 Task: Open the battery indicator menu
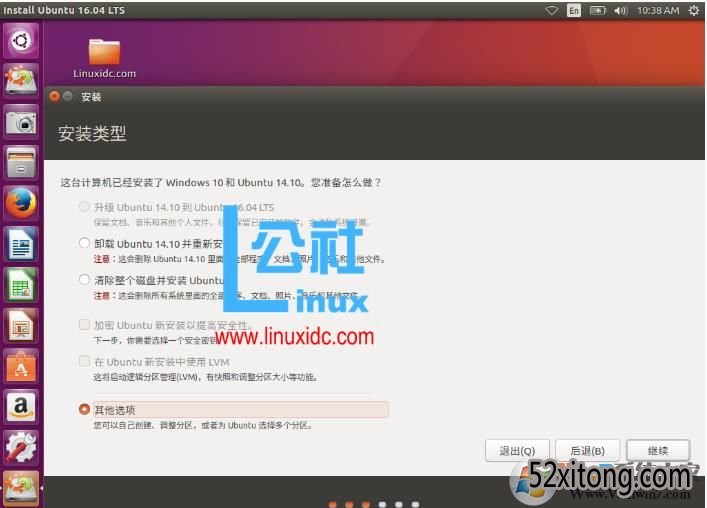click(x=598, y=10)
